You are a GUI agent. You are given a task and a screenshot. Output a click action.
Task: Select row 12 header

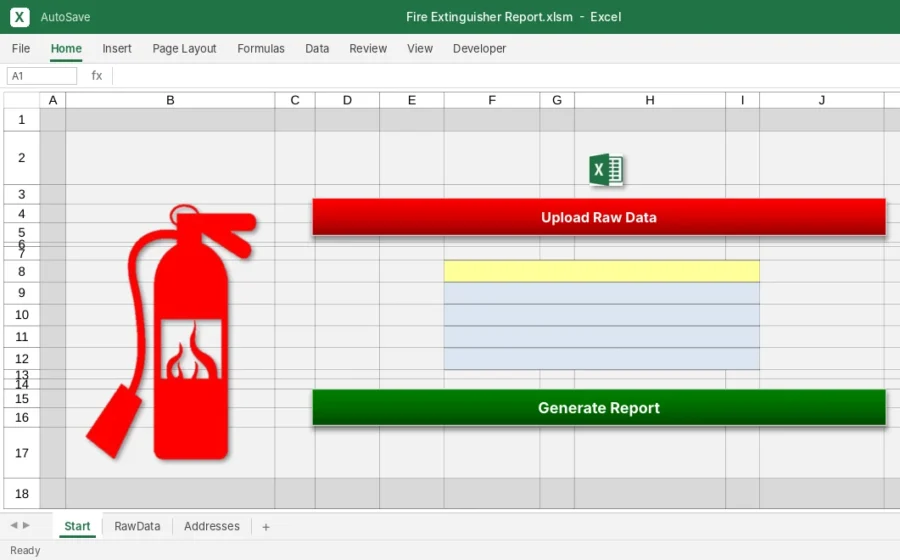(22, 359)
